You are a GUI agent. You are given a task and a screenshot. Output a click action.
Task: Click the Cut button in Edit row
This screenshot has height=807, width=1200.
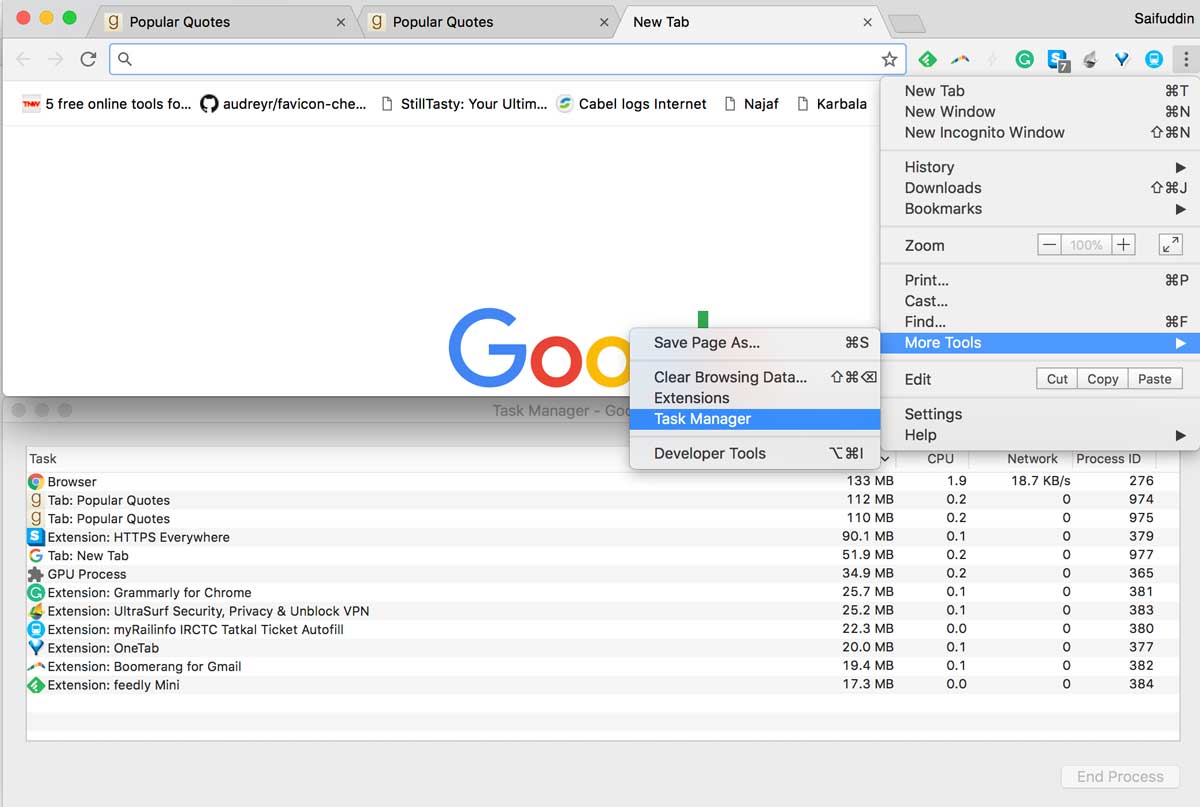tap(1057, 379)
